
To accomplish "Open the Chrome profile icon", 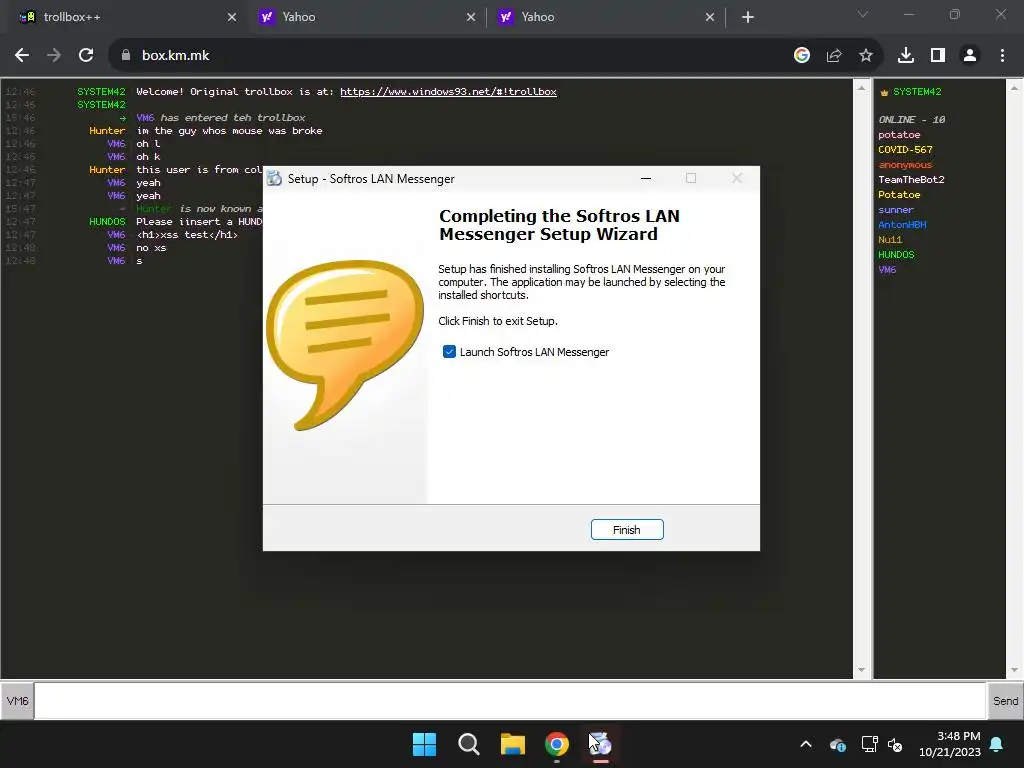I will [x=970, y=56].
